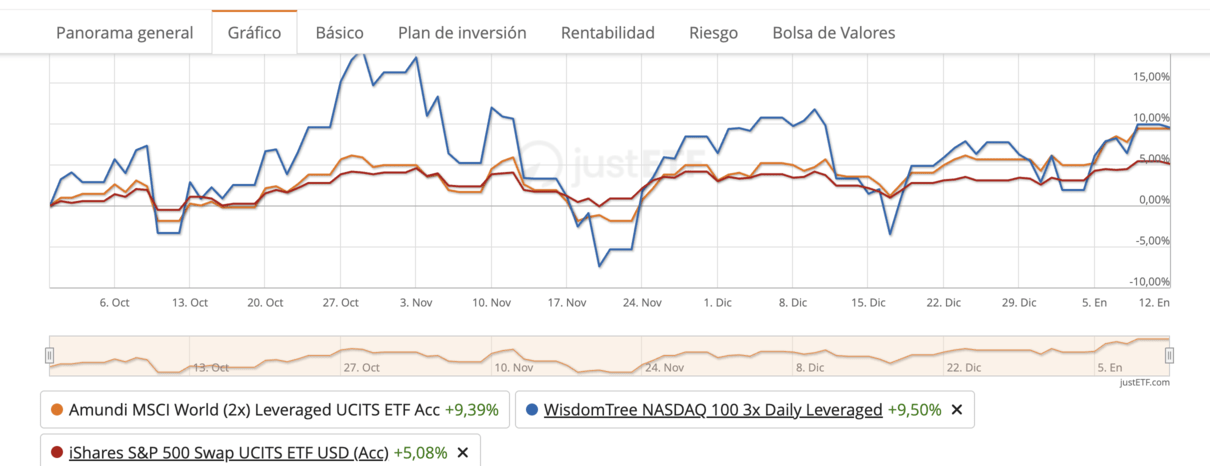Remove WisdomTree NASDAQ 100 from comparison
This screenshot has height=466, width=1210.
point(956,410)
